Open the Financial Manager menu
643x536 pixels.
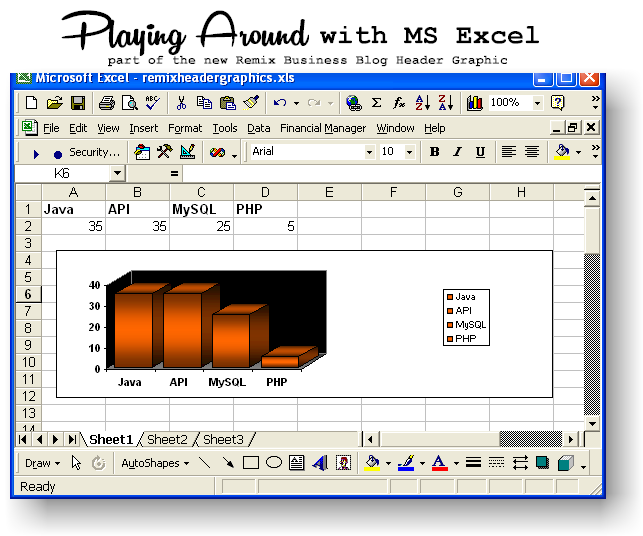(323, 128)
